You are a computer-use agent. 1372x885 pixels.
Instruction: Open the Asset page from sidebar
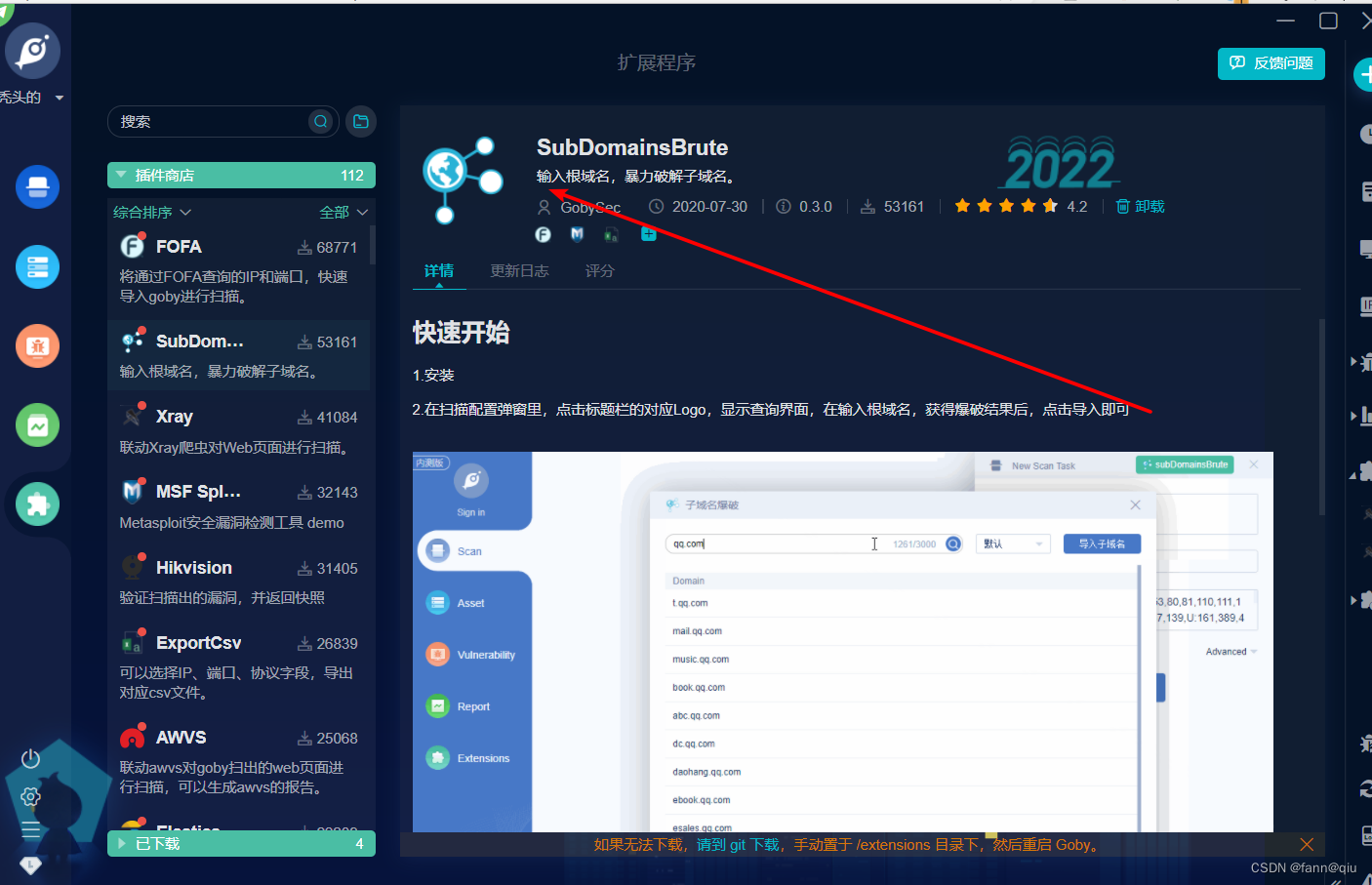click(37, 266)
